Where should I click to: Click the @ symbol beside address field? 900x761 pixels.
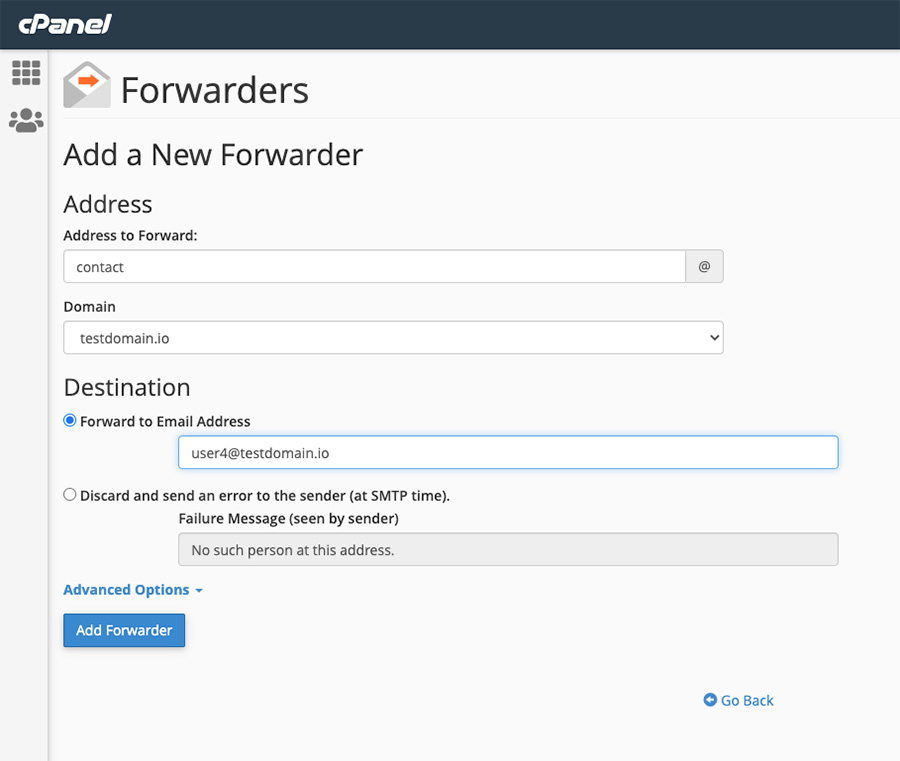click(704, 267)
